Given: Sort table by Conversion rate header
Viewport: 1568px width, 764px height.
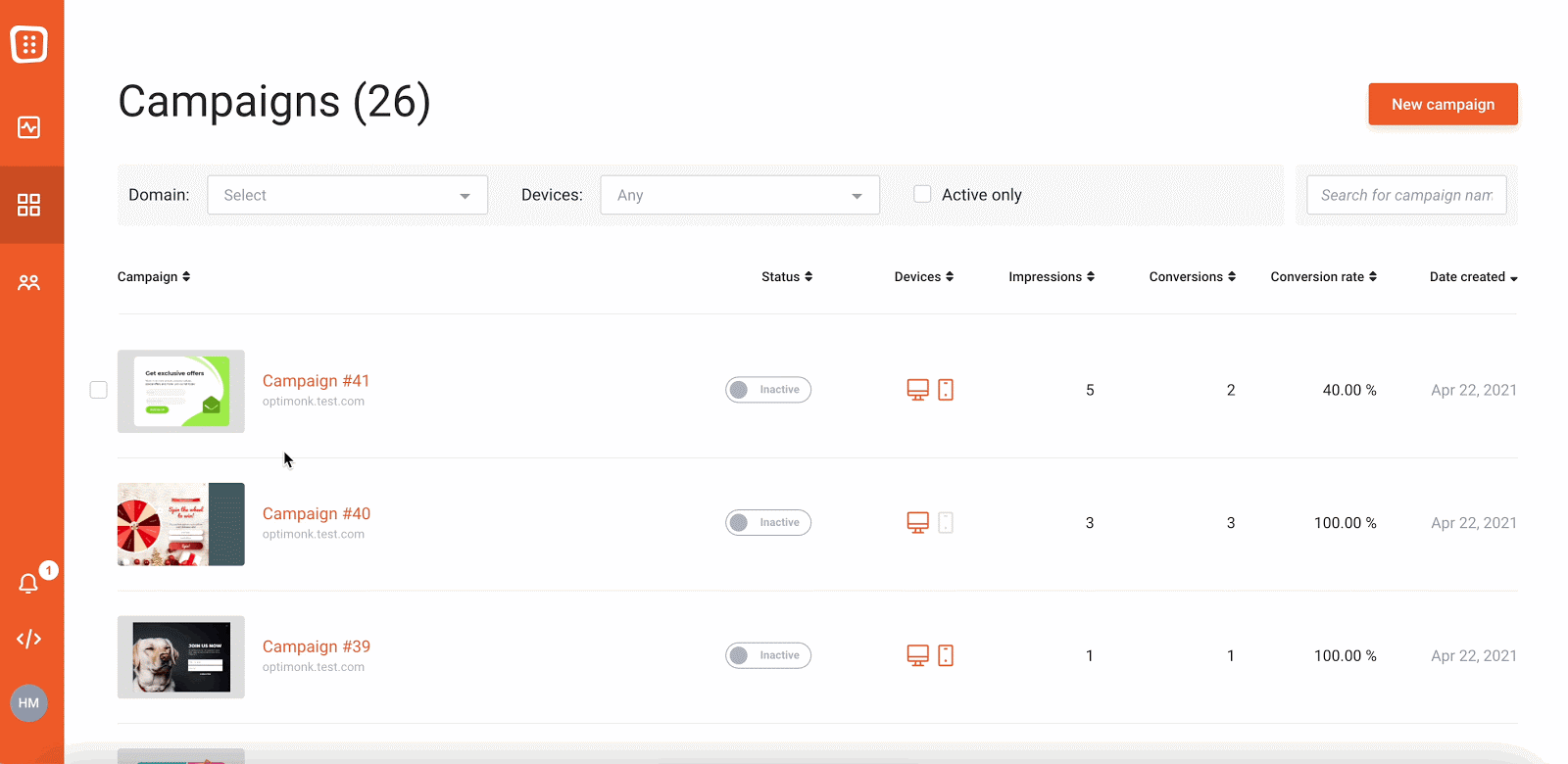Looking at the screenshot, I should 1323,277.
